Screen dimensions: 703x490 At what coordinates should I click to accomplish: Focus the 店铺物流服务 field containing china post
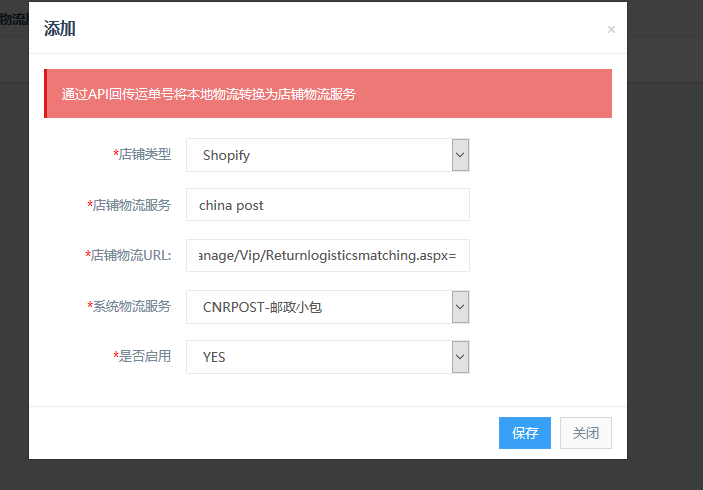pyautogui.click(x=328, y=205)
